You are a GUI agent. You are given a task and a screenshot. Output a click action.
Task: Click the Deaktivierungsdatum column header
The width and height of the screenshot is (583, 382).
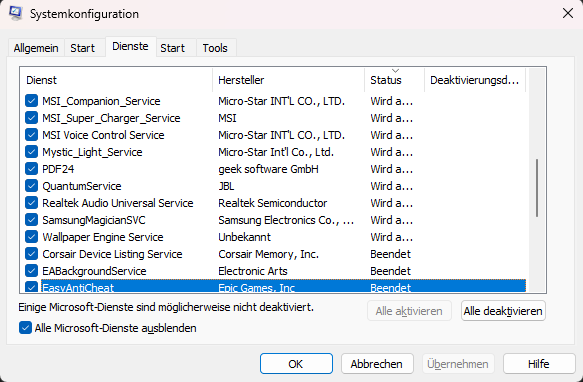(x=475, y=80)
